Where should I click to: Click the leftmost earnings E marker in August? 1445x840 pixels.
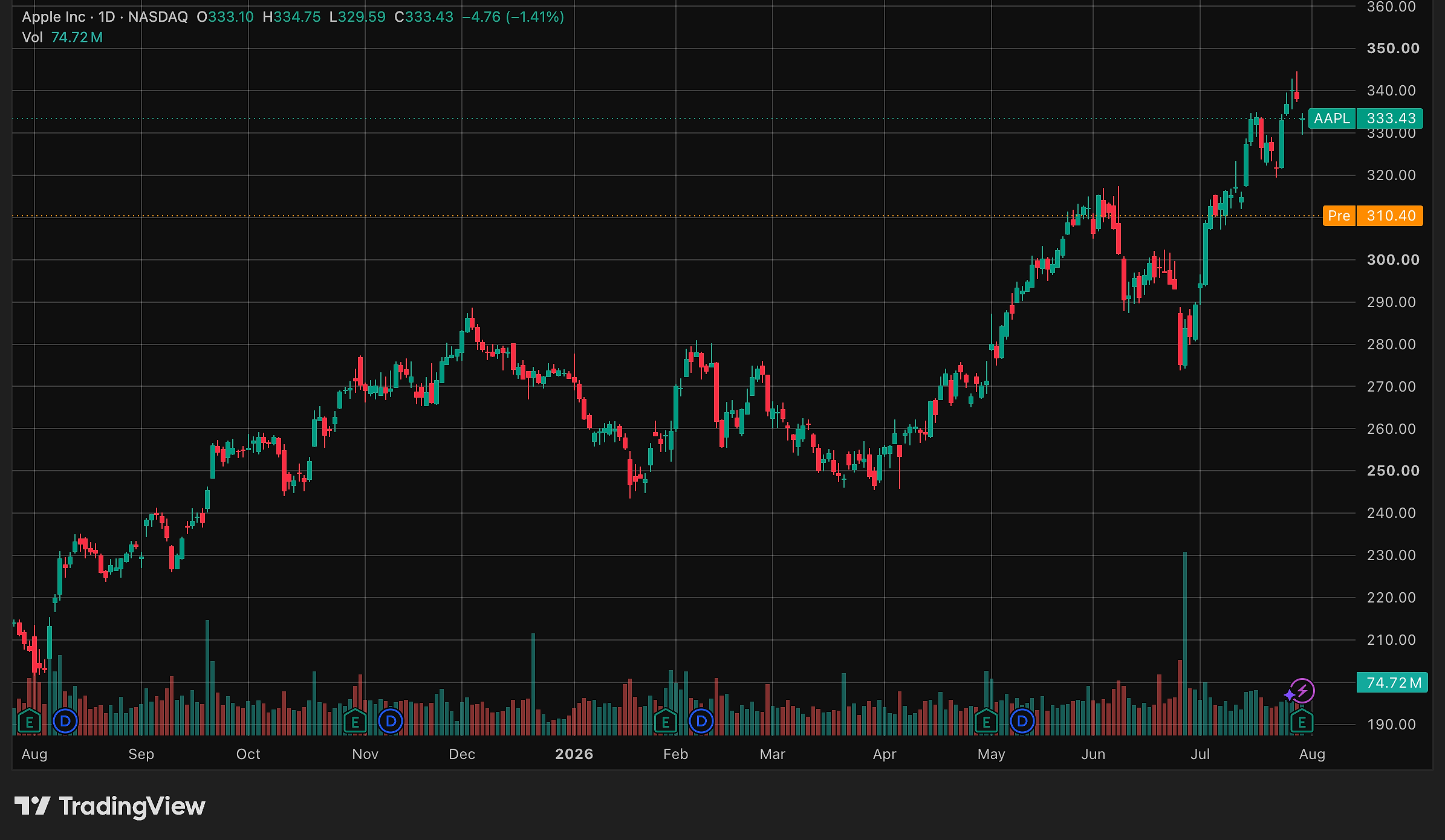pyautogui.click(x=29, y=721)
